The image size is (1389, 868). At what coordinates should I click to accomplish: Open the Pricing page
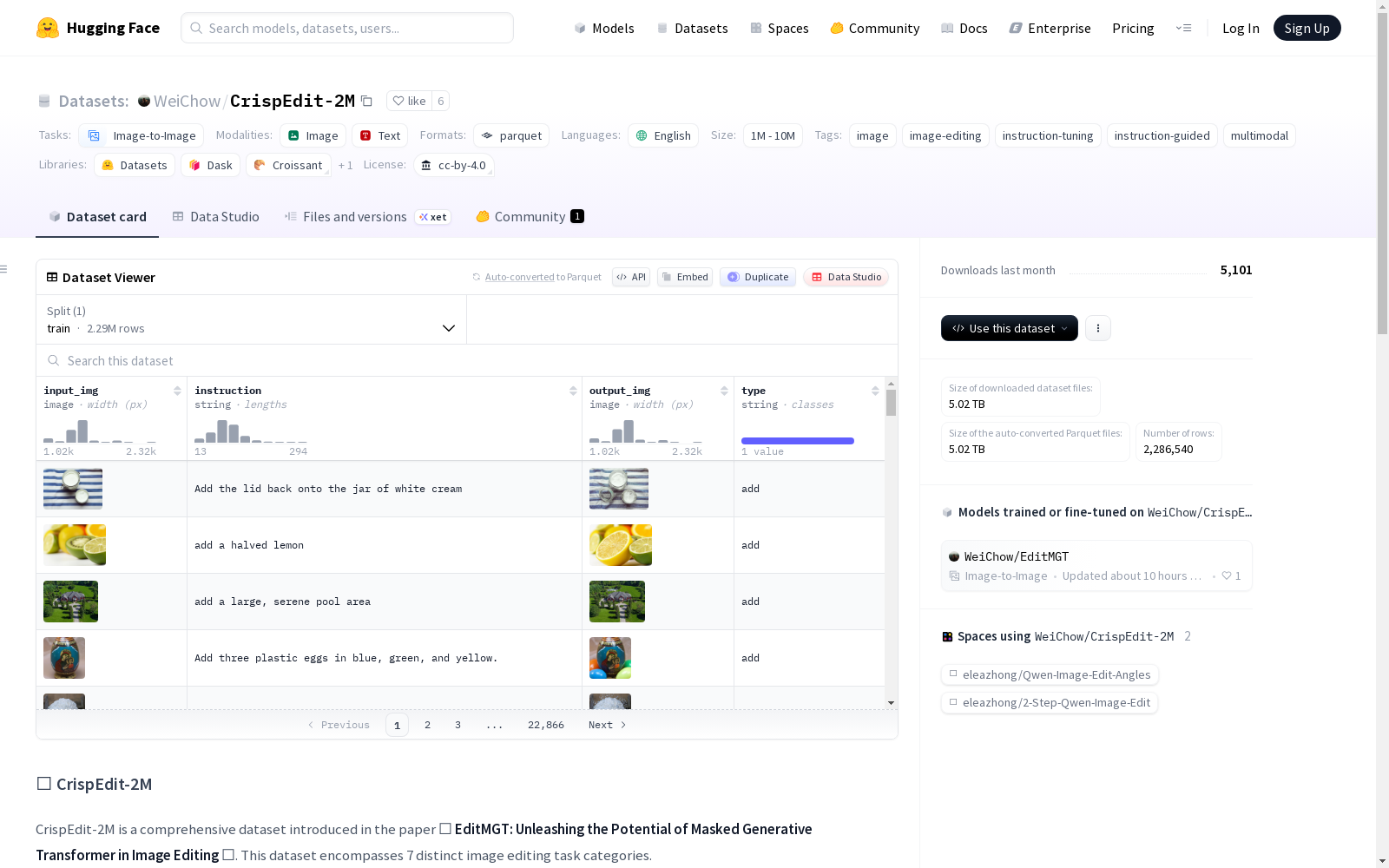point(1133,28)
